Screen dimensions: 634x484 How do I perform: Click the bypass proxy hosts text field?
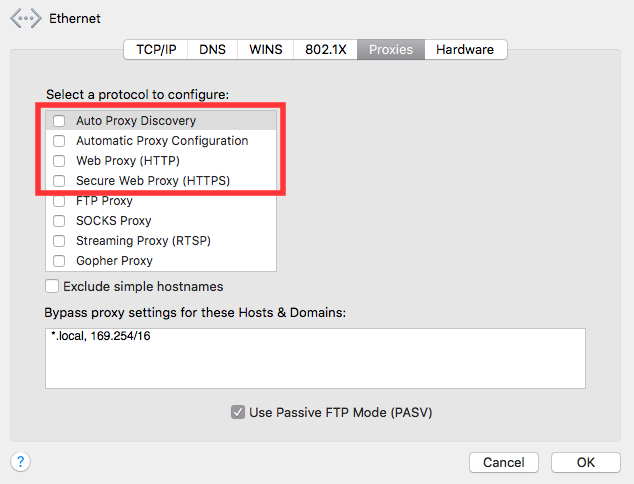coord(315,358)
